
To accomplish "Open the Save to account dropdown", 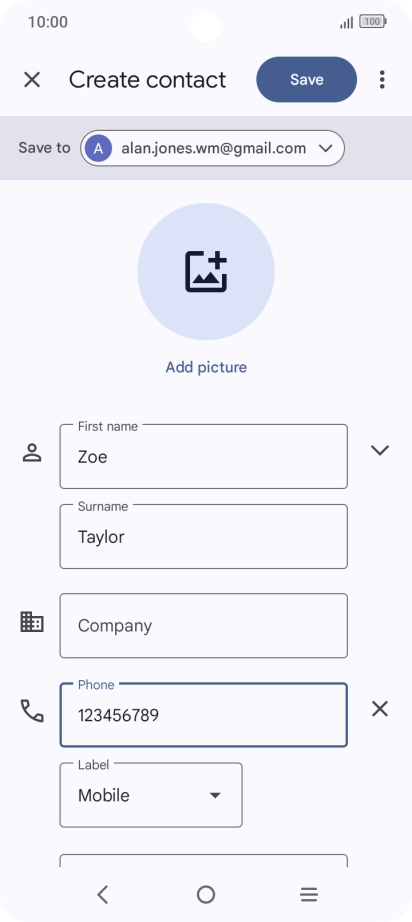I will (x=212, y=148).
